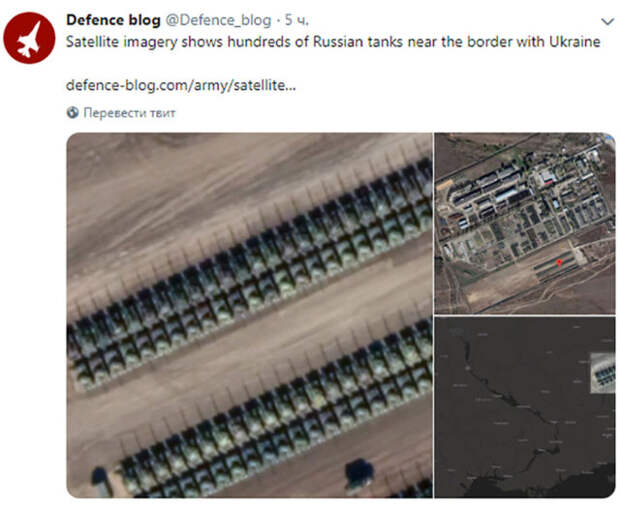
Task: Click the small tank inset on dark map
Action: [x=603, y=373]
